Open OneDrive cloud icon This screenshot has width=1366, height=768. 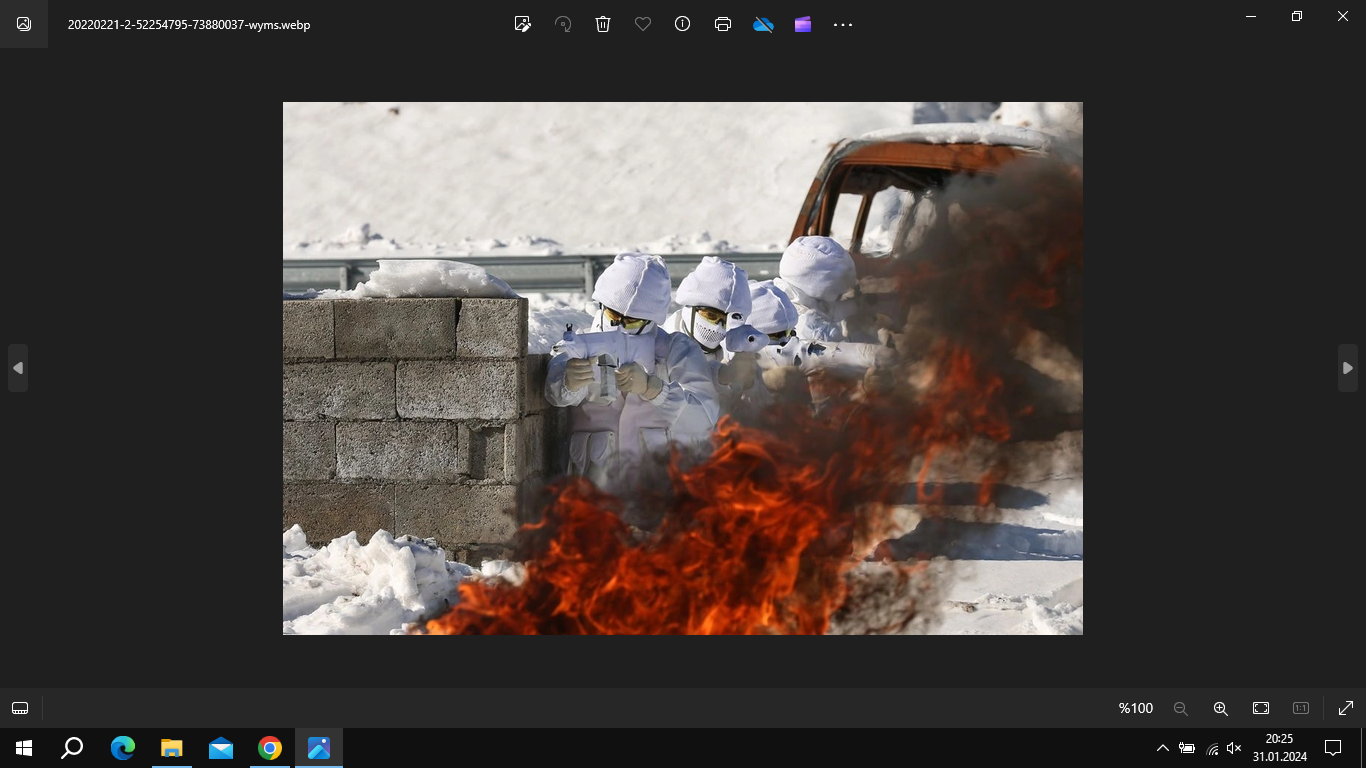pos(763,24)
